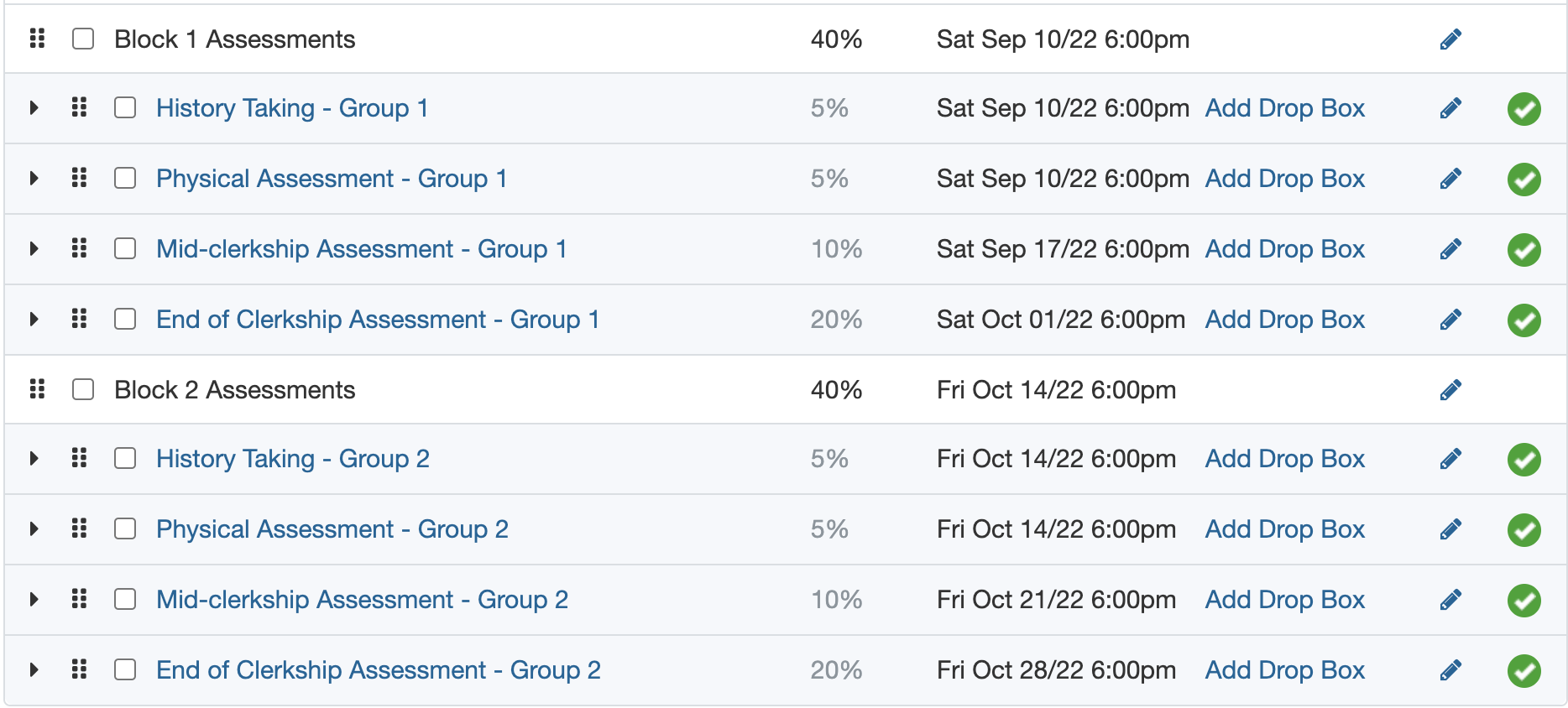Viewport: 1568px width, 708px height.
Task: Edit Block 1 Assessments with pencil icon
Action: tap(1450, 39)
